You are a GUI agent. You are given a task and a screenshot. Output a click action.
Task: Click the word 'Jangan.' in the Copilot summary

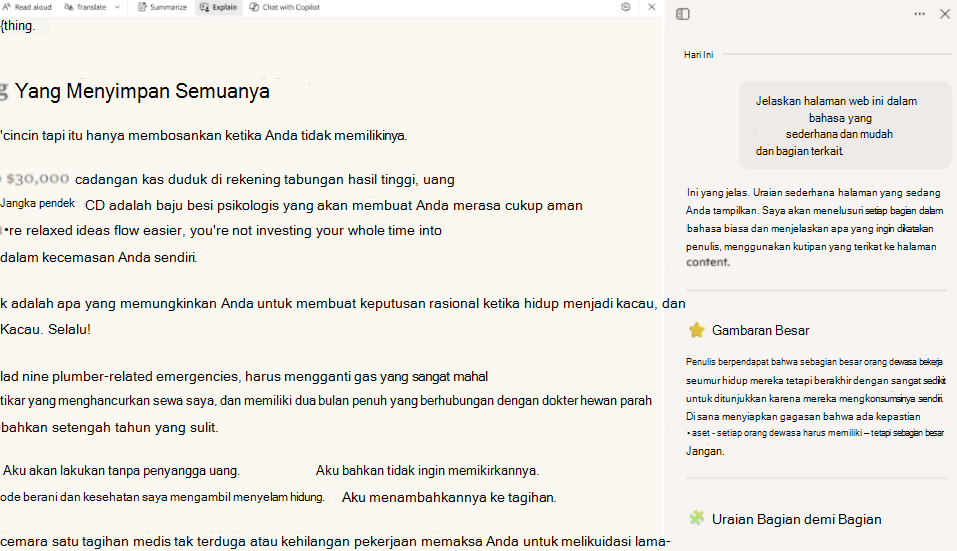(705, 452)
